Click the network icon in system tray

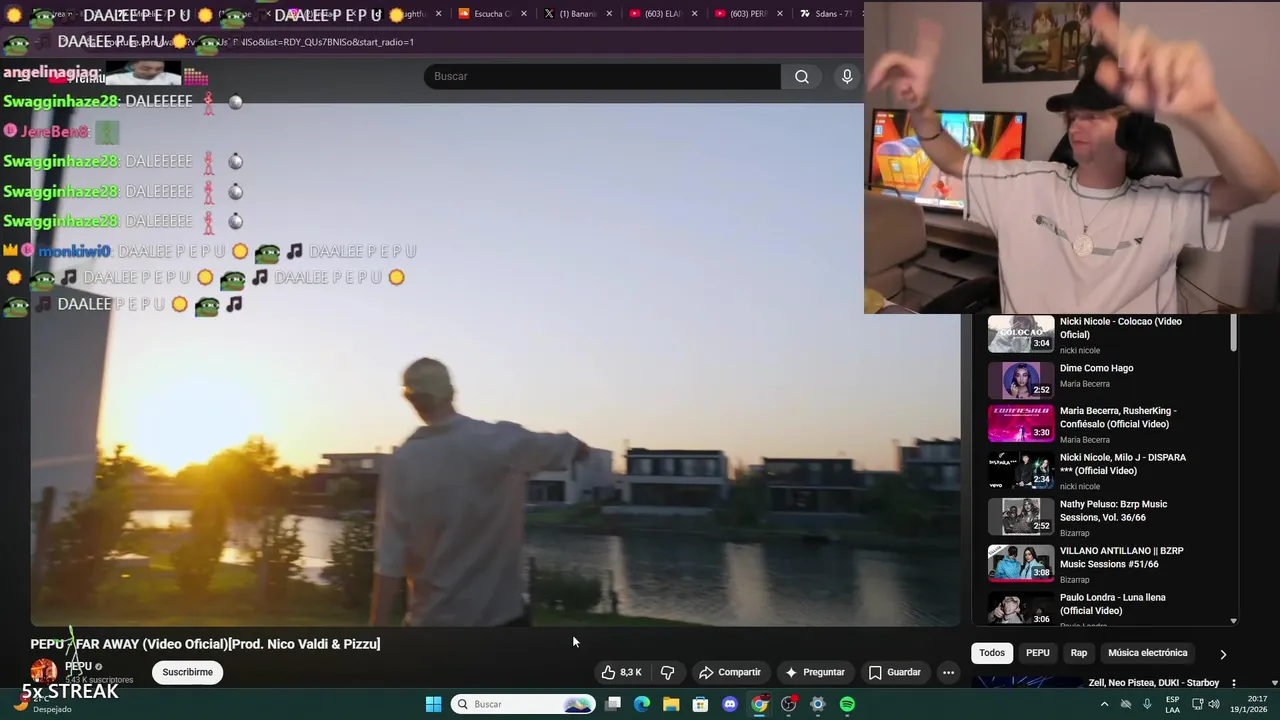(1196, 704)
